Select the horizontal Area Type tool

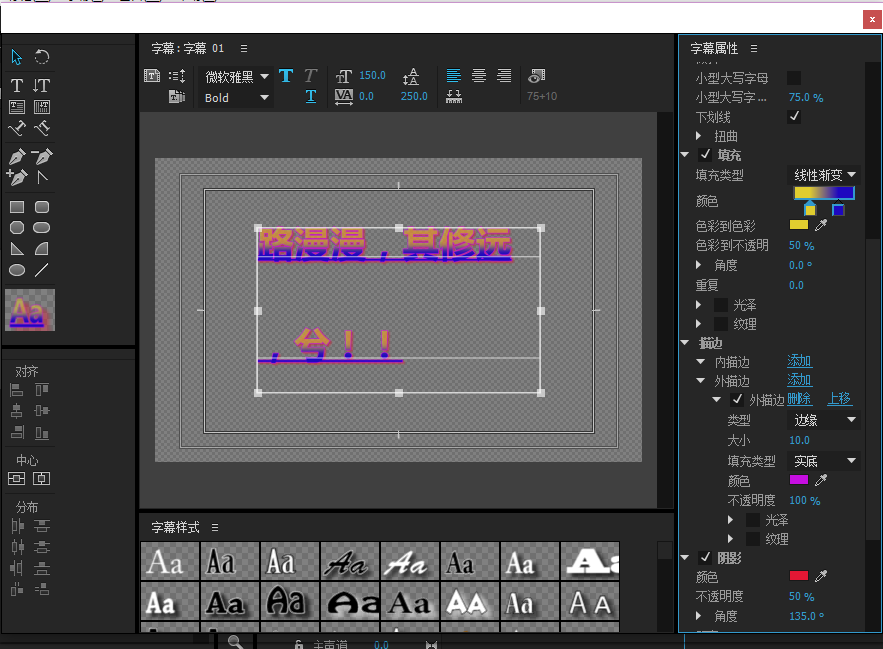tap(17, 107)
